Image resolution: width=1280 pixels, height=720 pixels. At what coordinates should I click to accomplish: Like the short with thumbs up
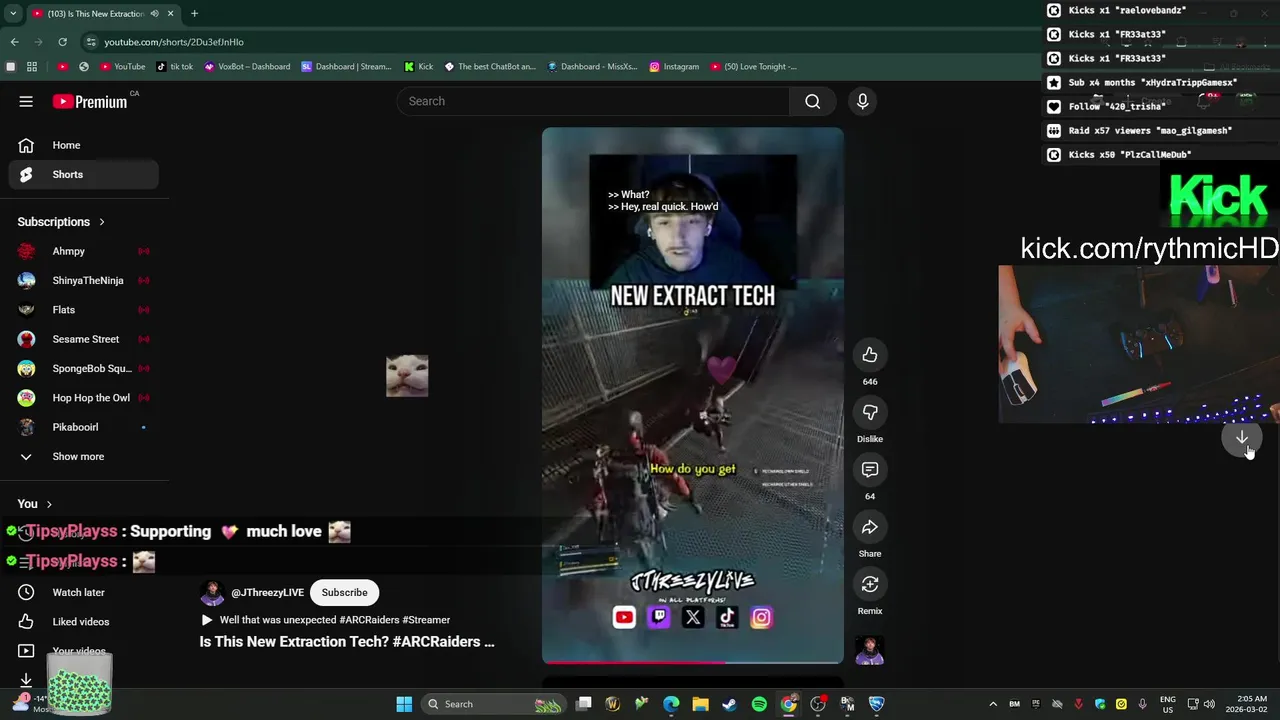(x=870, y=355)
